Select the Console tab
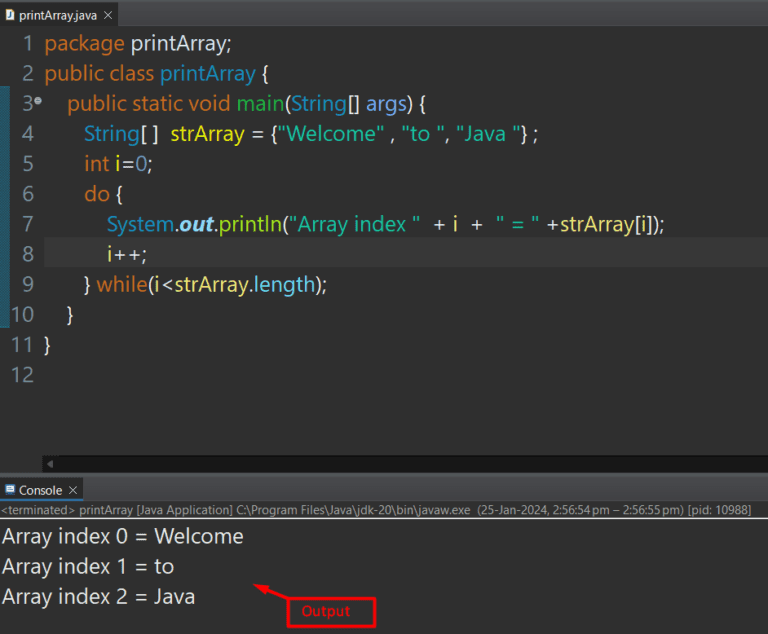768x634 pixels. pos(40,490)
